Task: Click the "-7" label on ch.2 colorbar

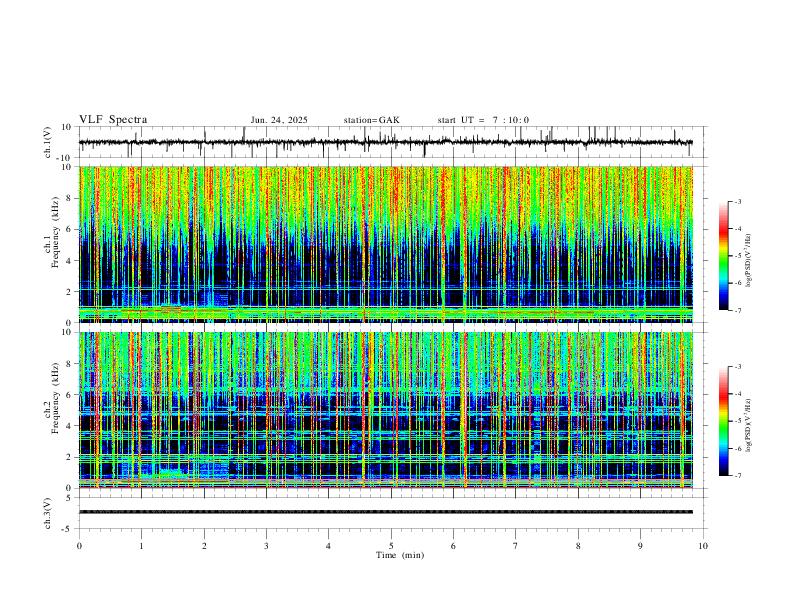Action: [737, 476]
